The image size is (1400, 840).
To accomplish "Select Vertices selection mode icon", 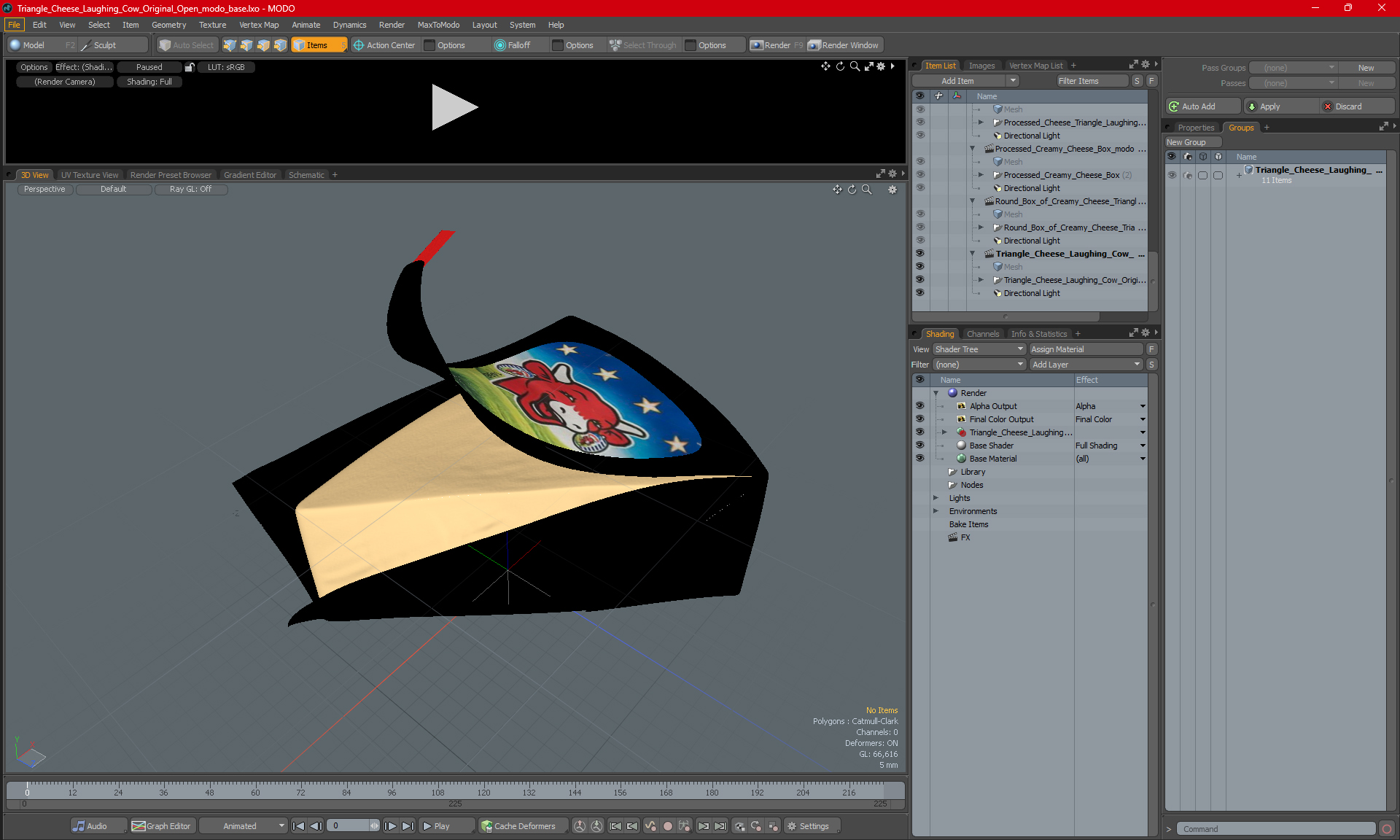I will pos(230,45).
